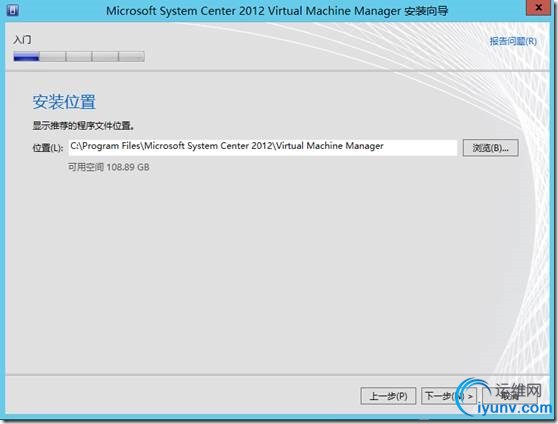The image size is (558, 424).
Task: Click the installer icon in the title bar
Action: click(12, 10)
